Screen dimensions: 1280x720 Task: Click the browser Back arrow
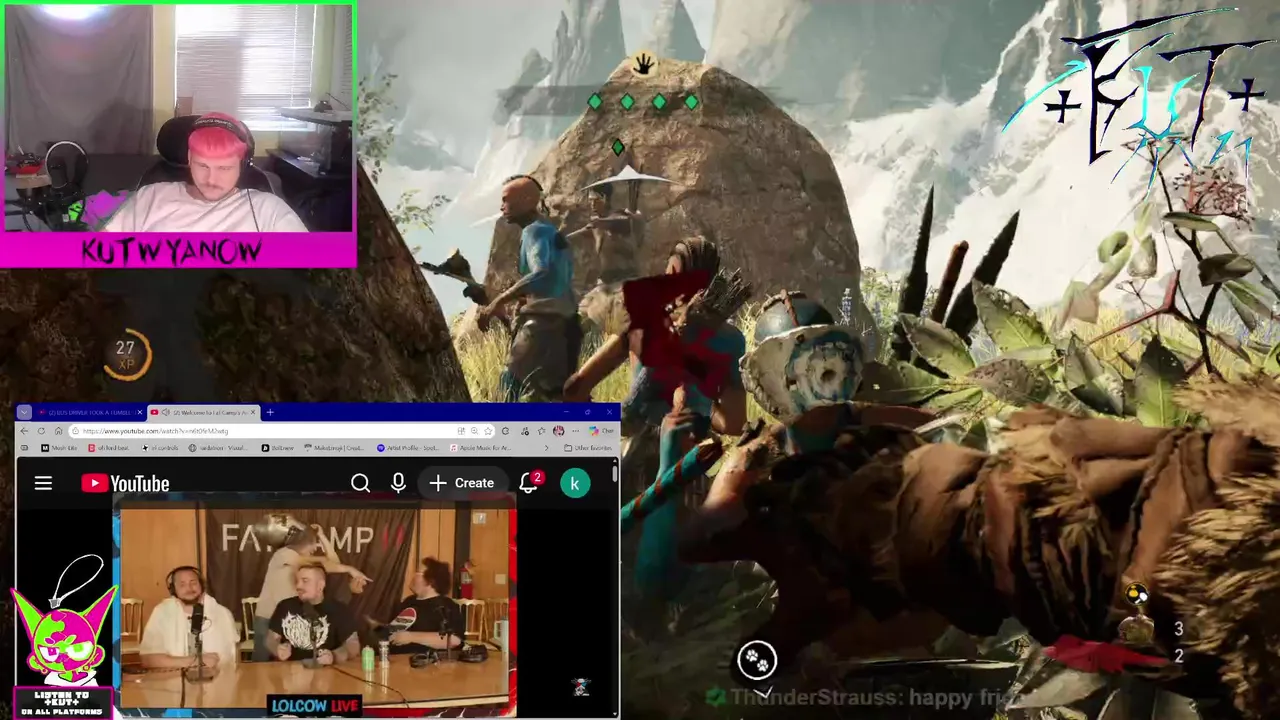[x=24, y=431]
